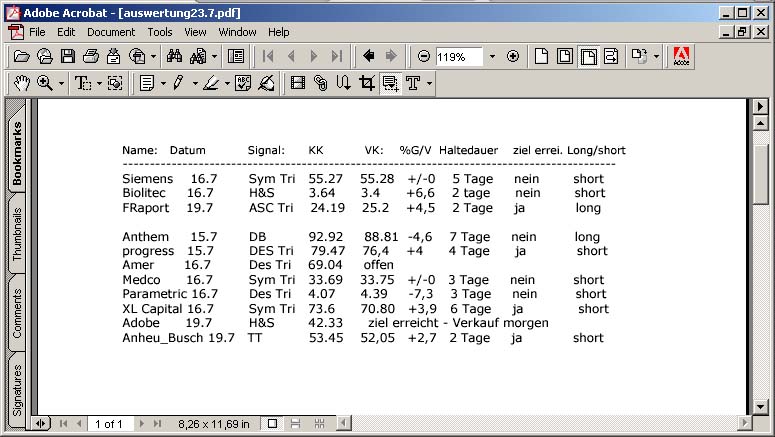The image size is (775, 437).
Task: Expand the Pencil tool dropdown arrow
Action: pyautogui.click(x=195, y=84)
